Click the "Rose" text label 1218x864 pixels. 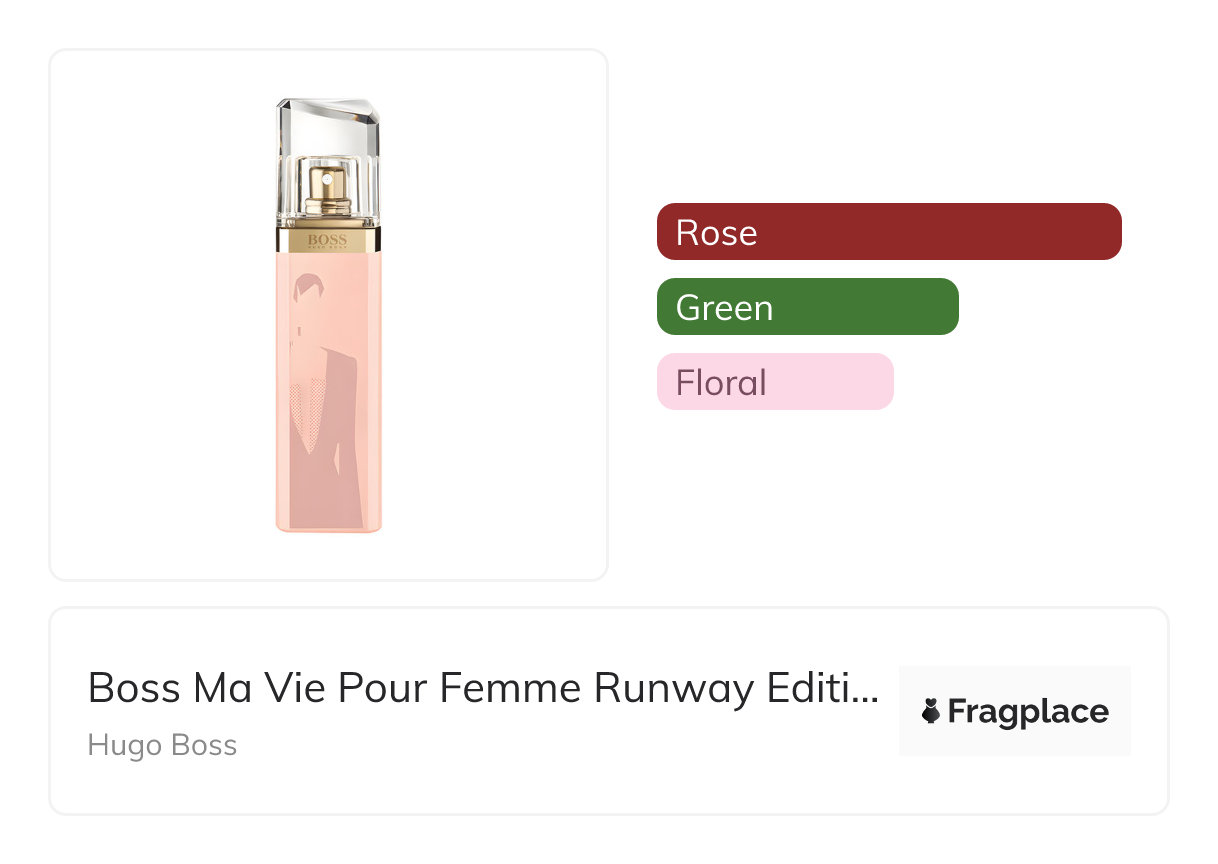point(716,233)
